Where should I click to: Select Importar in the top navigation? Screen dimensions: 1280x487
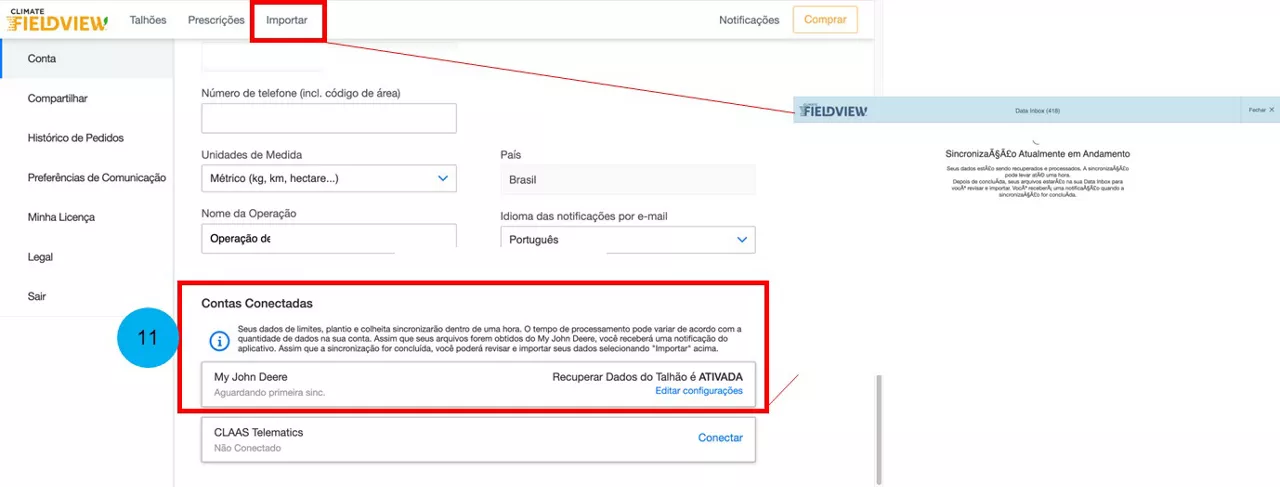click(287, 20)
